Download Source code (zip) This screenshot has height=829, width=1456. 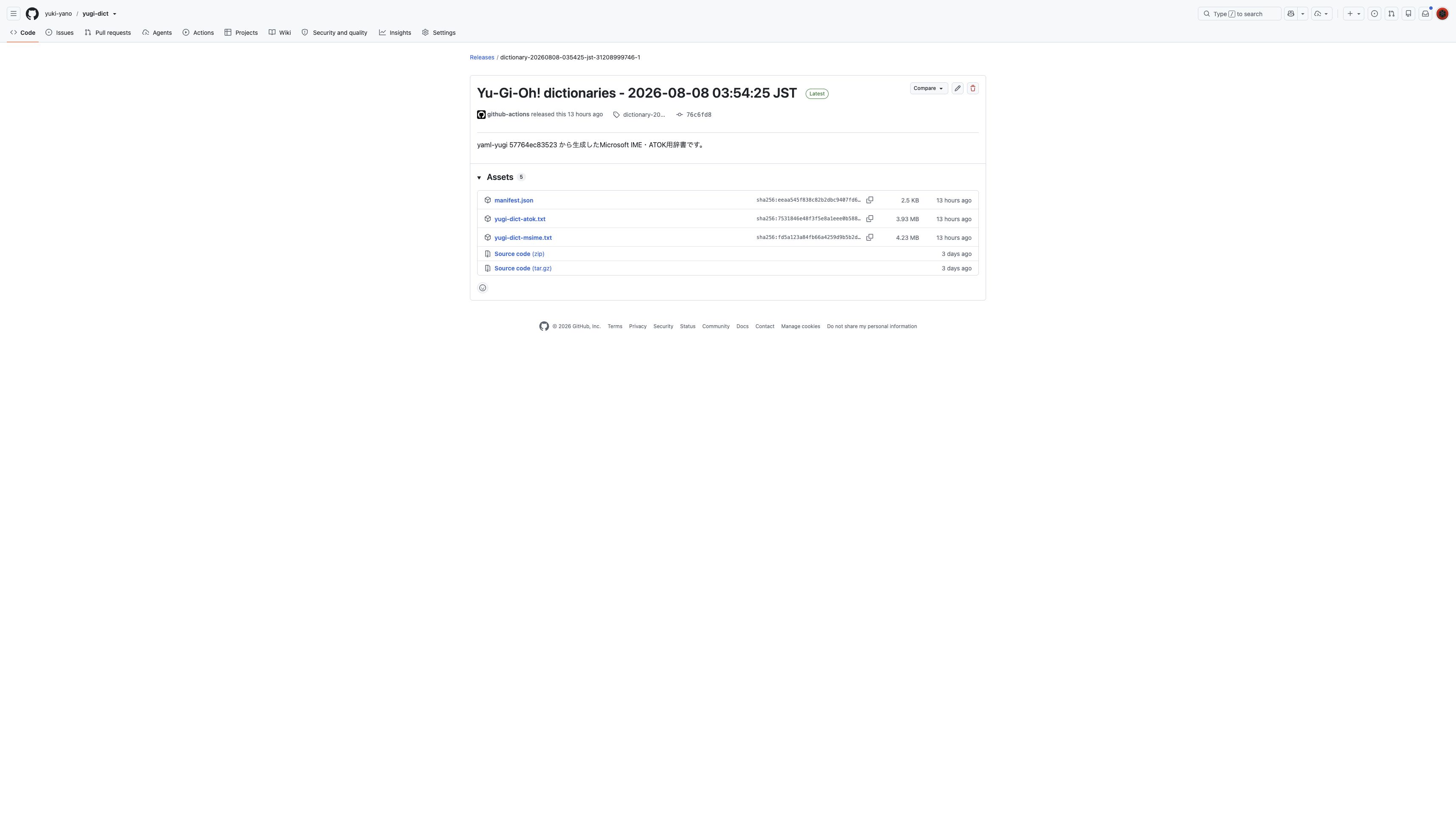click(519, 254)
